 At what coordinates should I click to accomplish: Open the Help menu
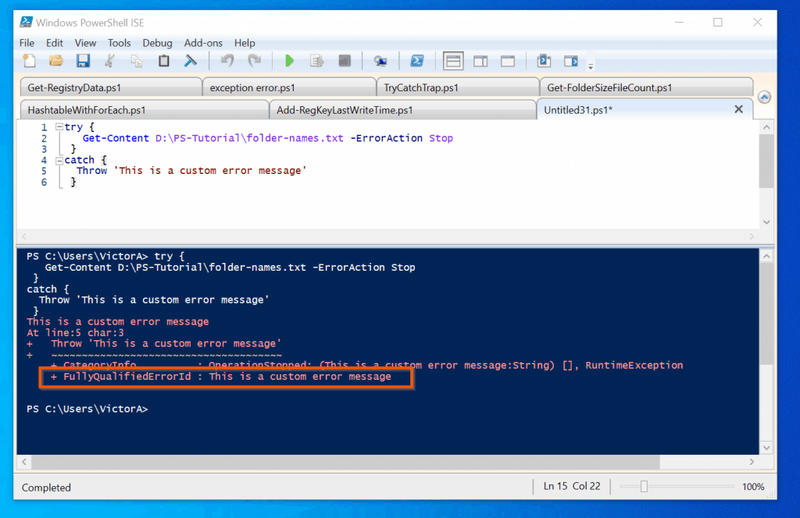(244, 43)
